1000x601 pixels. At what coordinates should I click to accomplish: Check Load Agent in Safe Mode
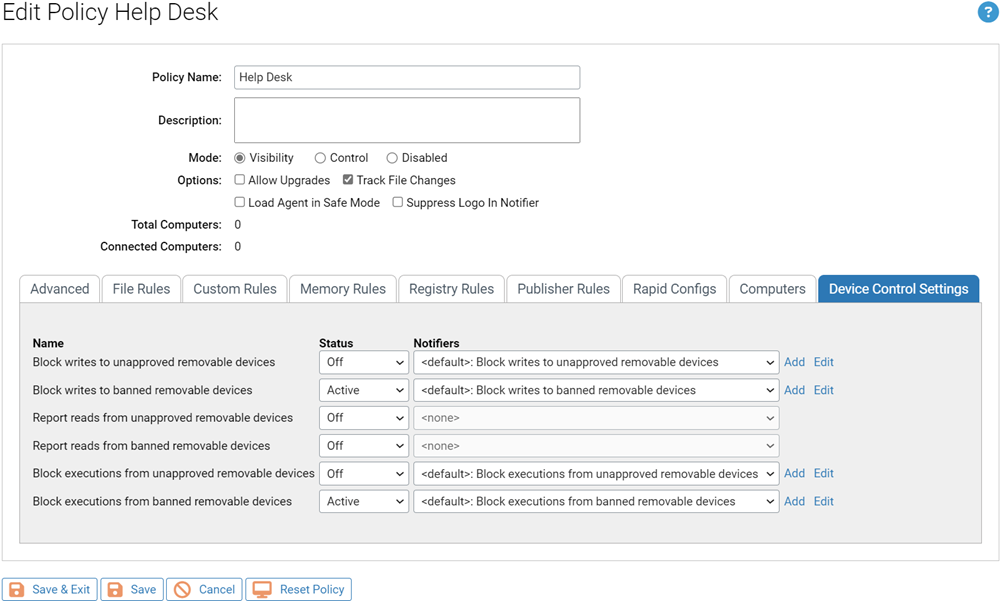point(239,202)
